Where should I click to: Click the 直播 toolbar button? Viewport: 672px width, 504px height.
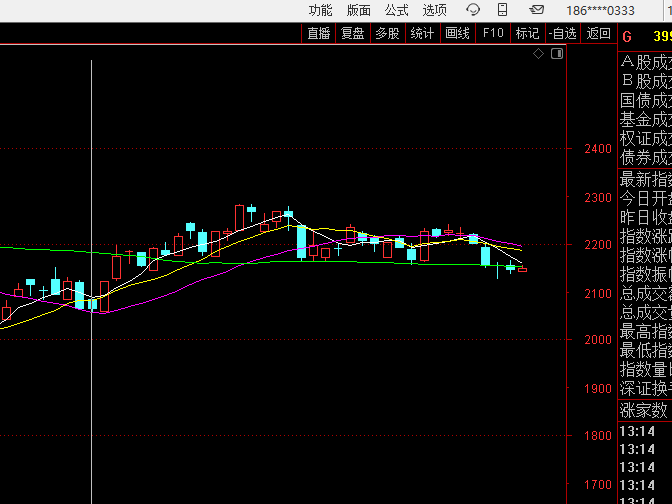click(x=319, y=33)
